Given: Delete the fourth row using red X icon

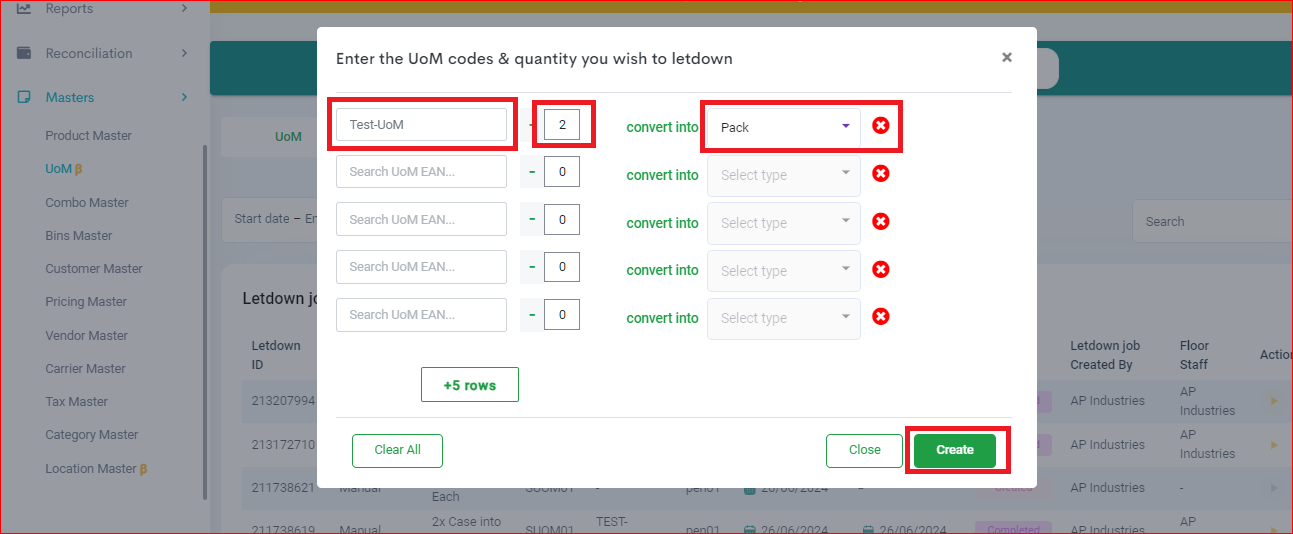Looking at the screenshot, I should tap(880, 269).
